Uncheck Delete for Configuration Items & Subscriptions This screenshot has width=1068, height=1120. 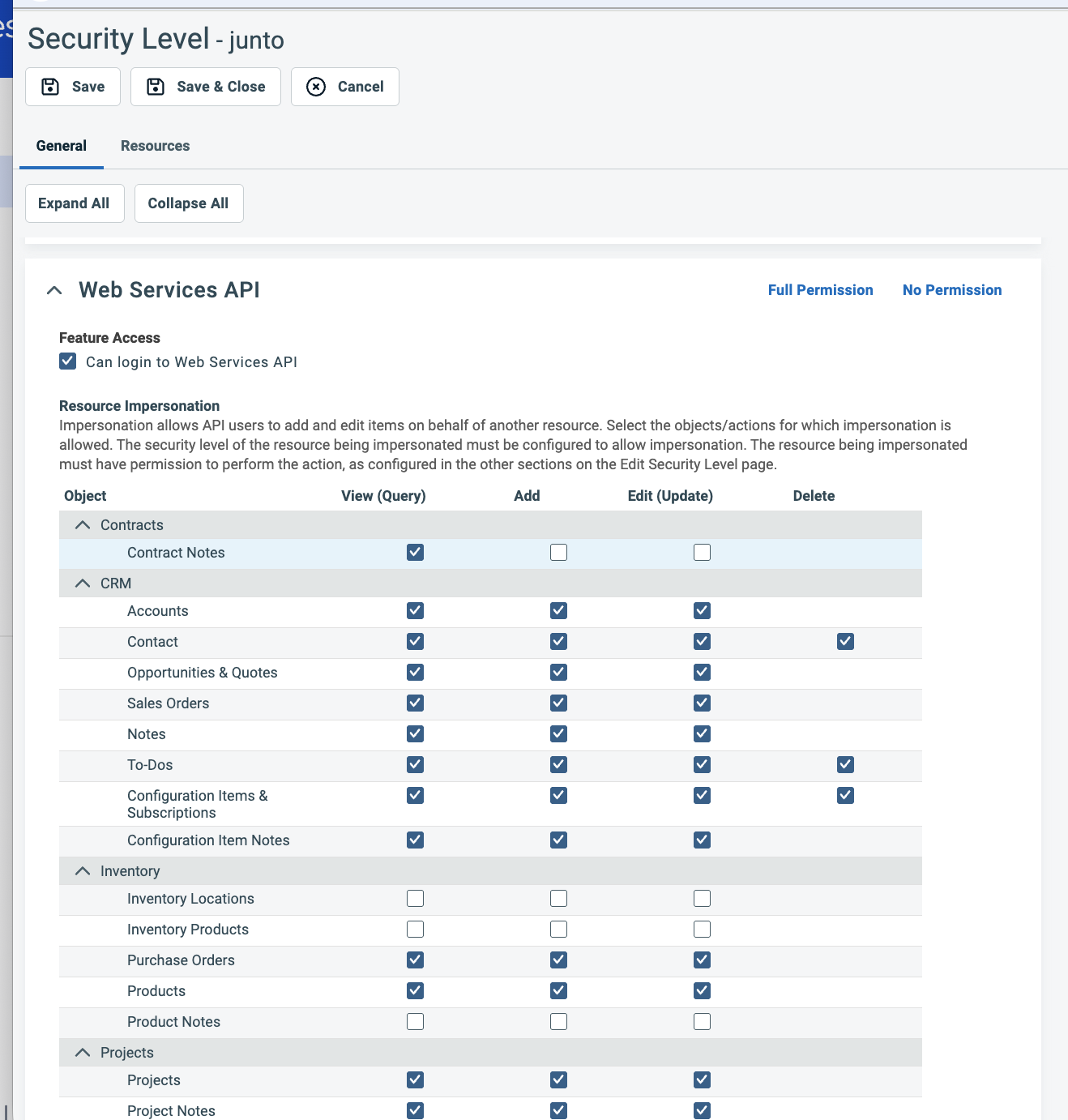click(x=846, y=796)
